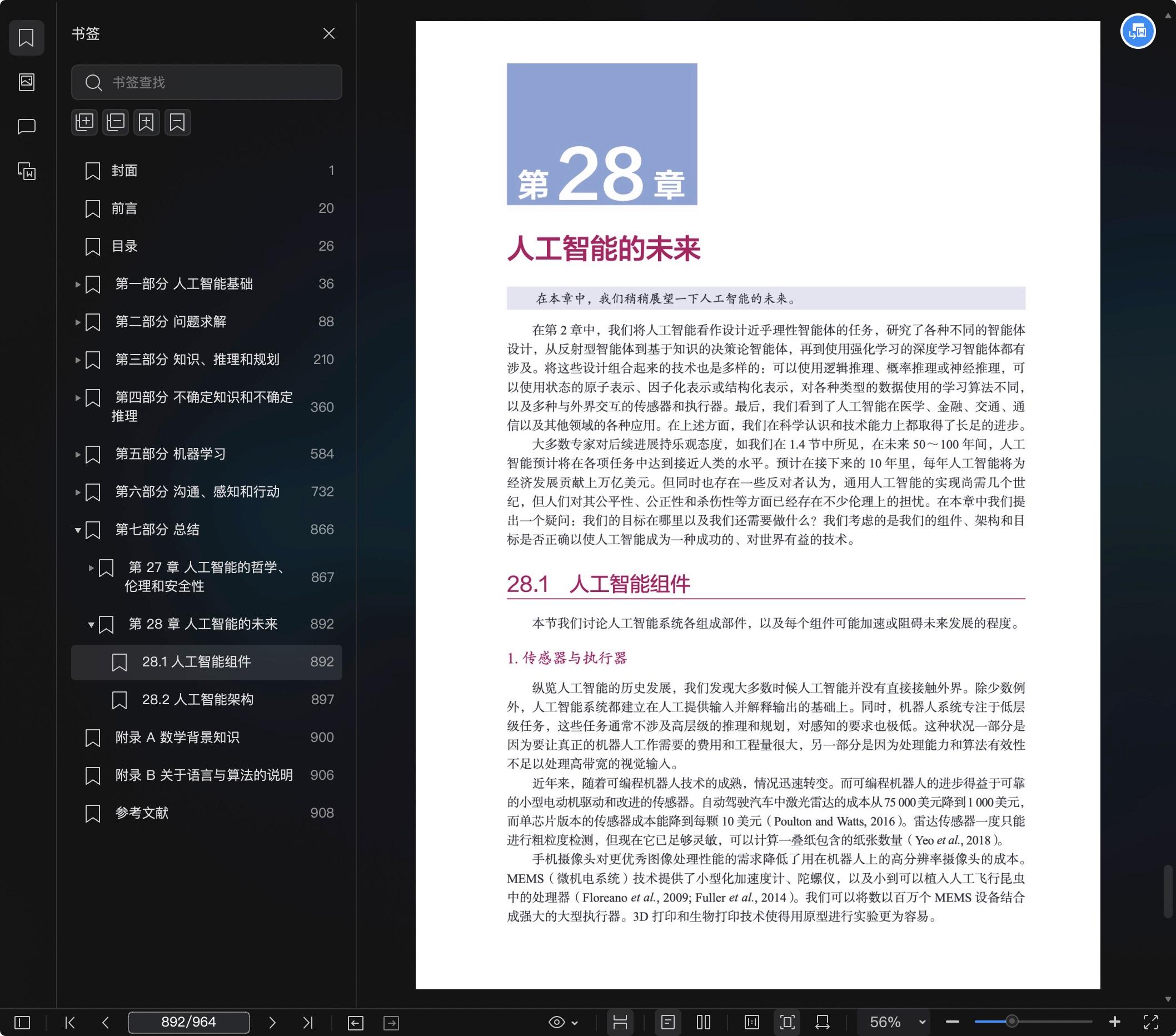Viewport: 1176px width, 1036px height.
Task: Collapse the 第七部分 总结 bookmark
Action: pos(78,530)
